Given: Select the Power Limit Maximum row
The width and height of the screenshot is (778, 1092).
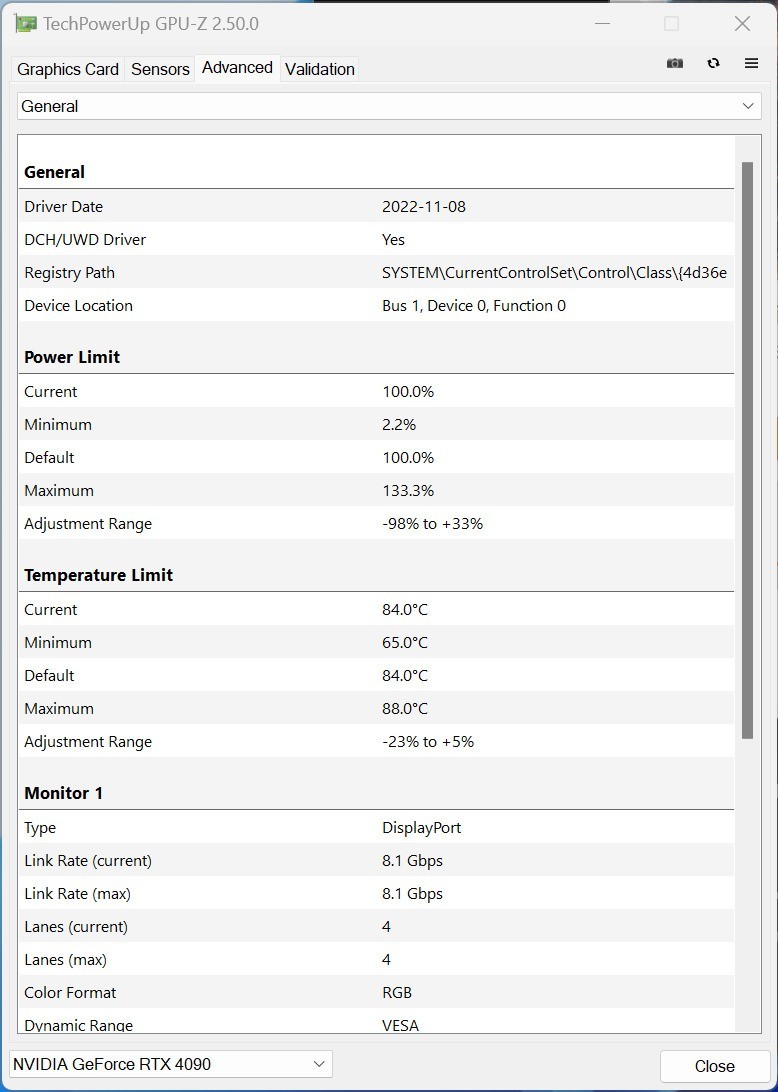Looking at the screenshot, I should pyautogui.click(x=375, y=491).
